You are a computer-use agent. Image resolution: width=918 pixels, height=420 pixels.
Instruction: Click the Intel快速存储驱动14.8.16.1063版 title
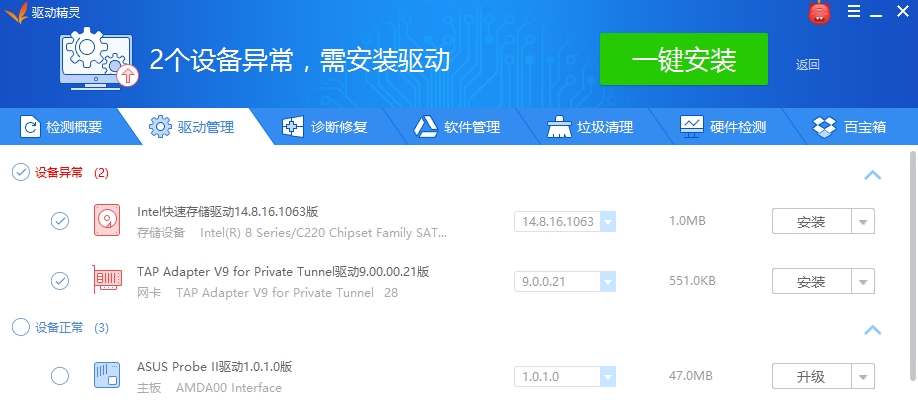228,211
